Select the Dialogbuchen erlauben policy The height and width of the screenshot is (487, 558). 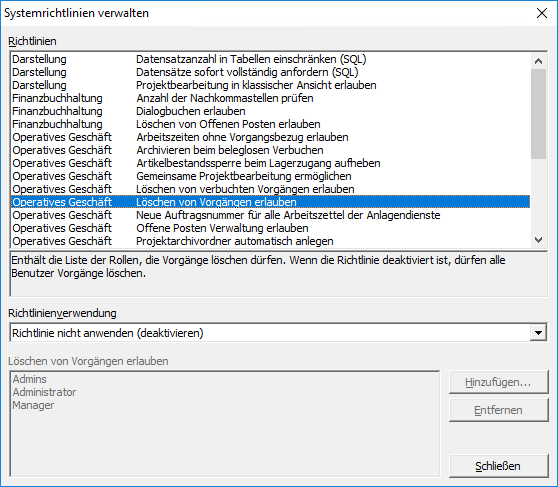270,111
